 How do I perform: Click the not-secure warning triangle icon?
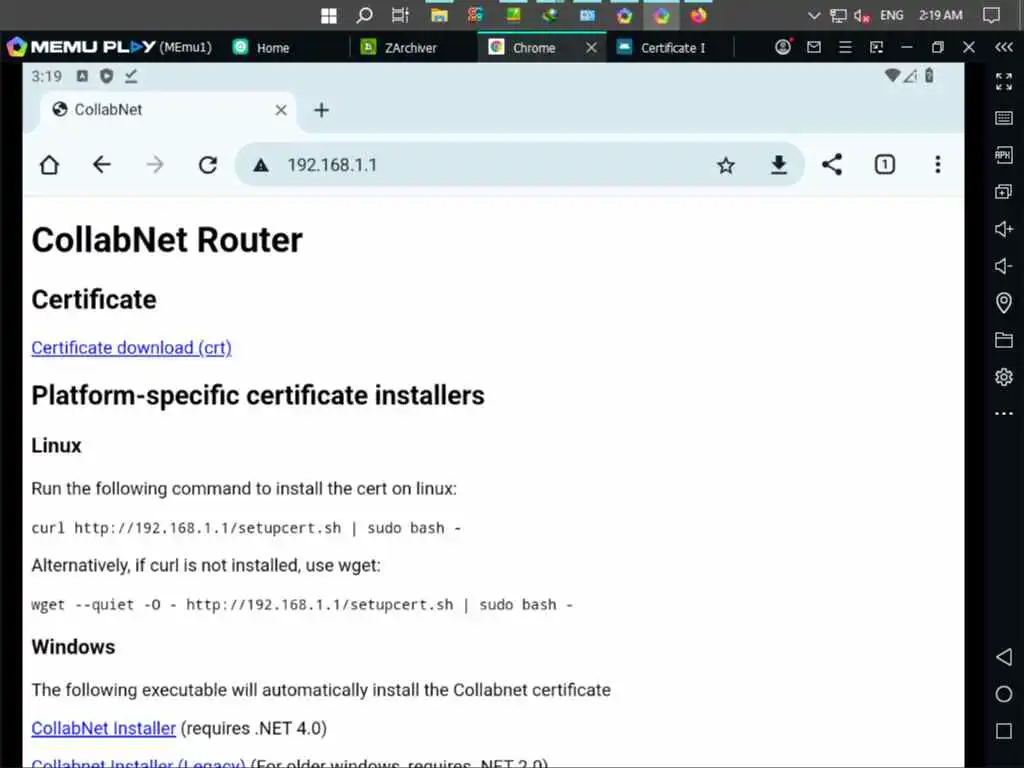261,165
